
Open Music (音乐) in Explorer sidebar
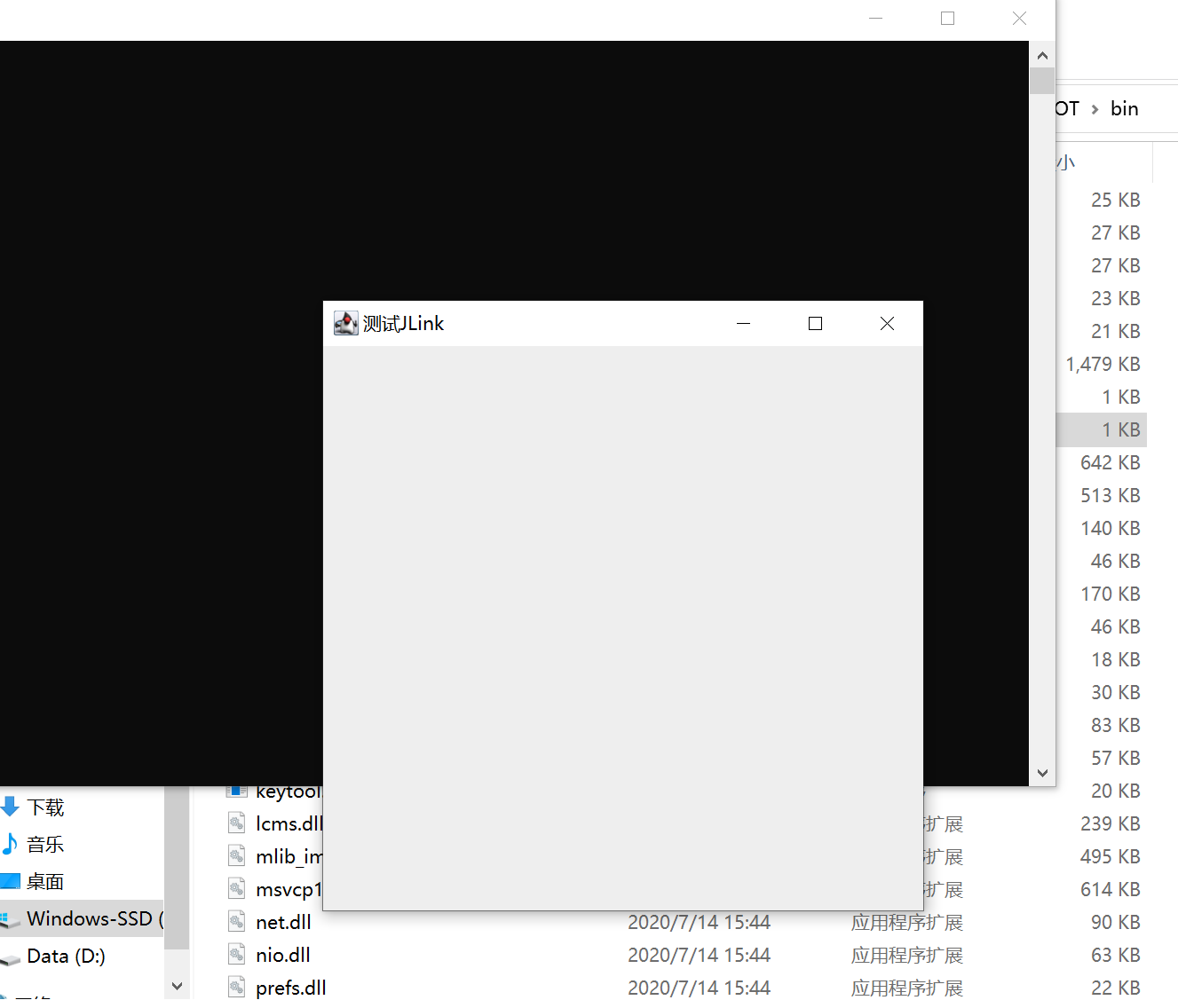click(x=45, y=844)
